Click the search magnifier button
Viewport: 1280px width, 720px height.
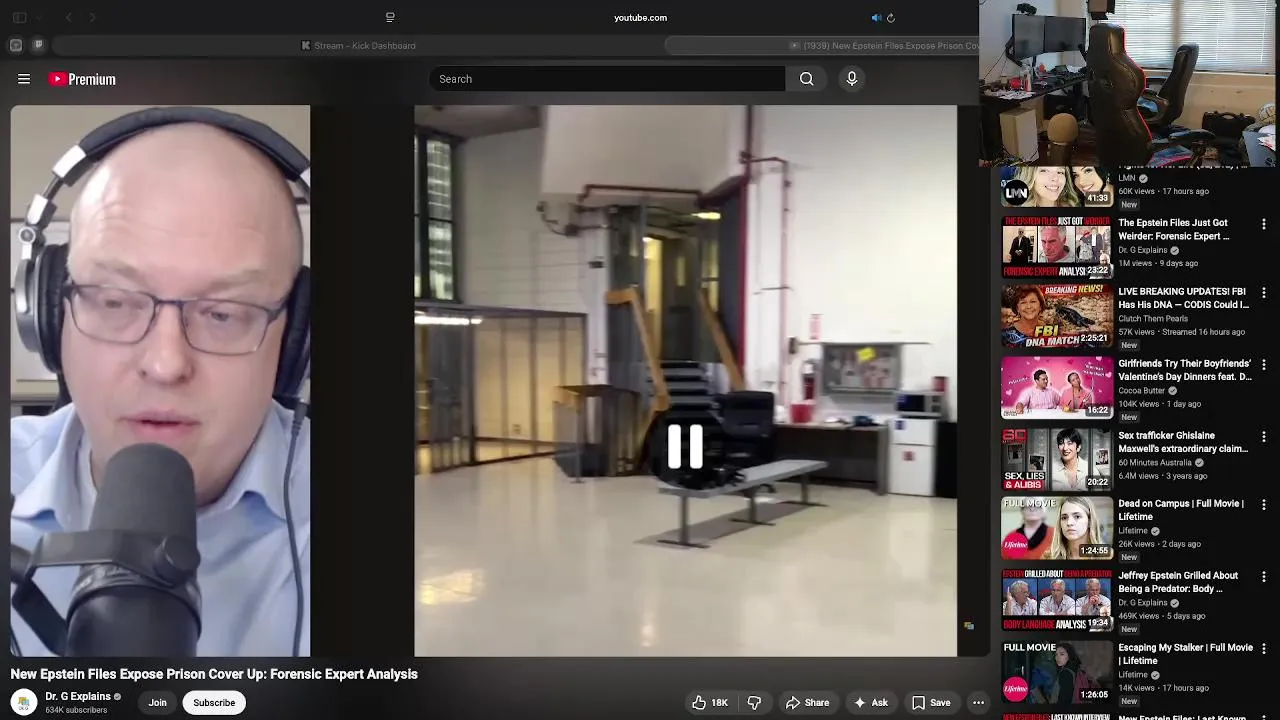[806, 79]
